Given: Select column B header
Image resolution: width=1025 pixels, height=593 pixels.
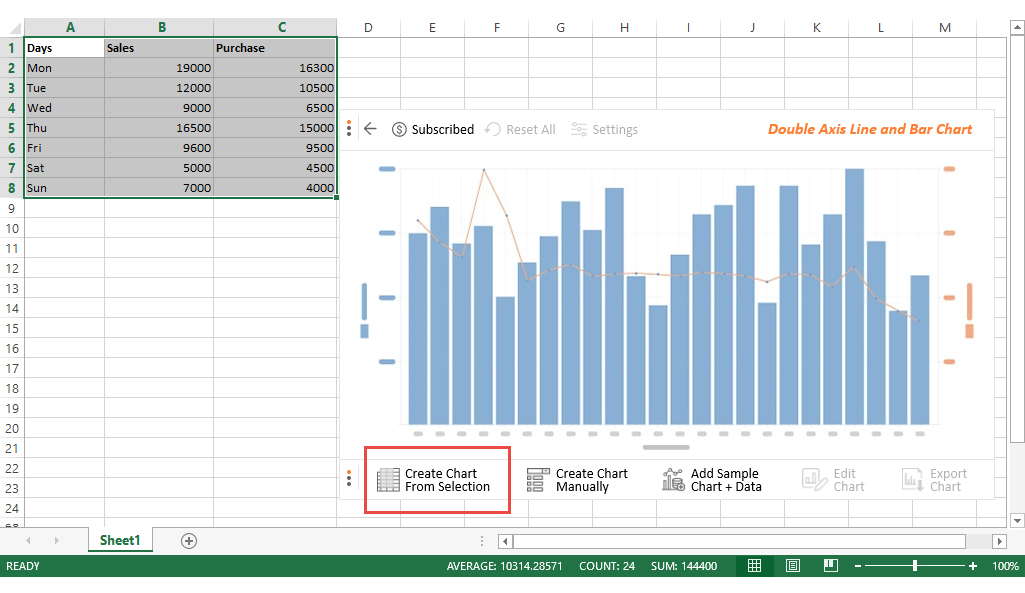Looking at the screenshot, I should point(161,27).
